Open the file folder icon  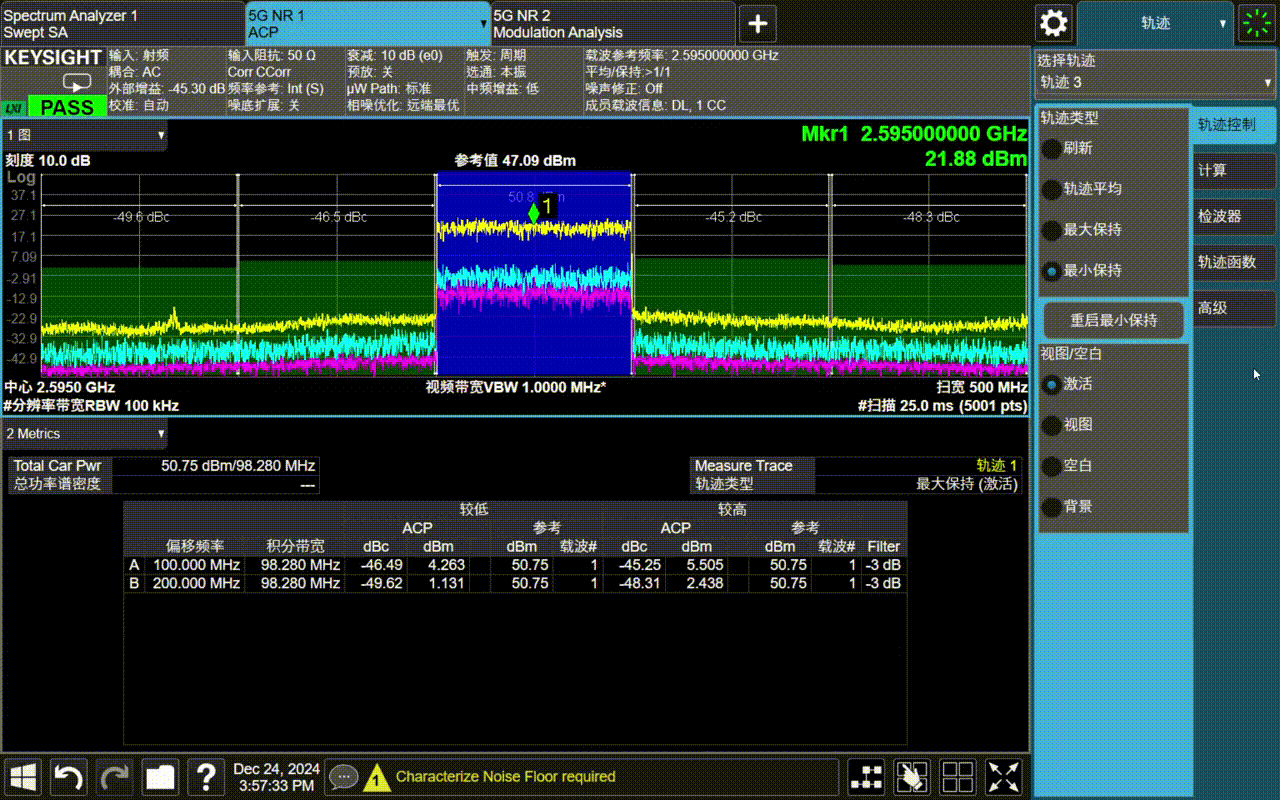[x=160, y=777]
